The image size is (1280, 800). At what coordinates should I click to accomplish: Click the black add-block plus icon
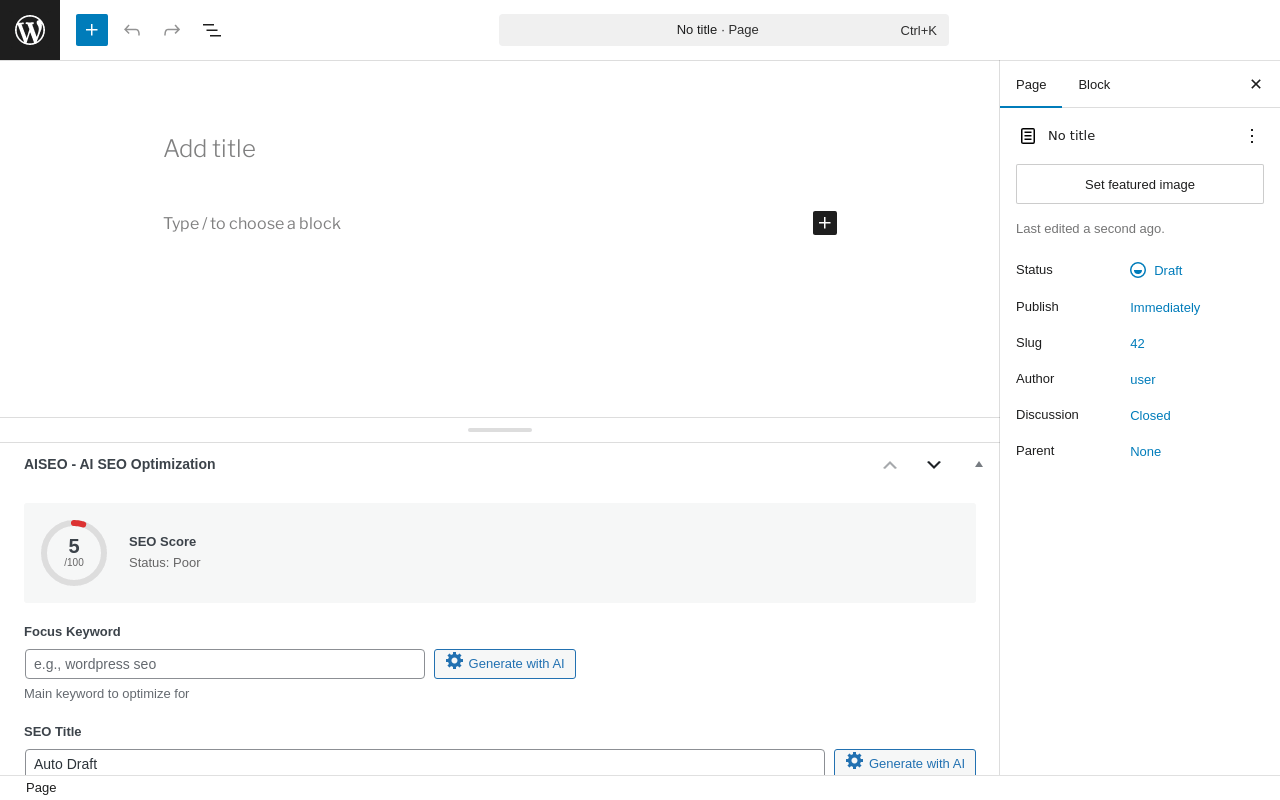[825, 223]
